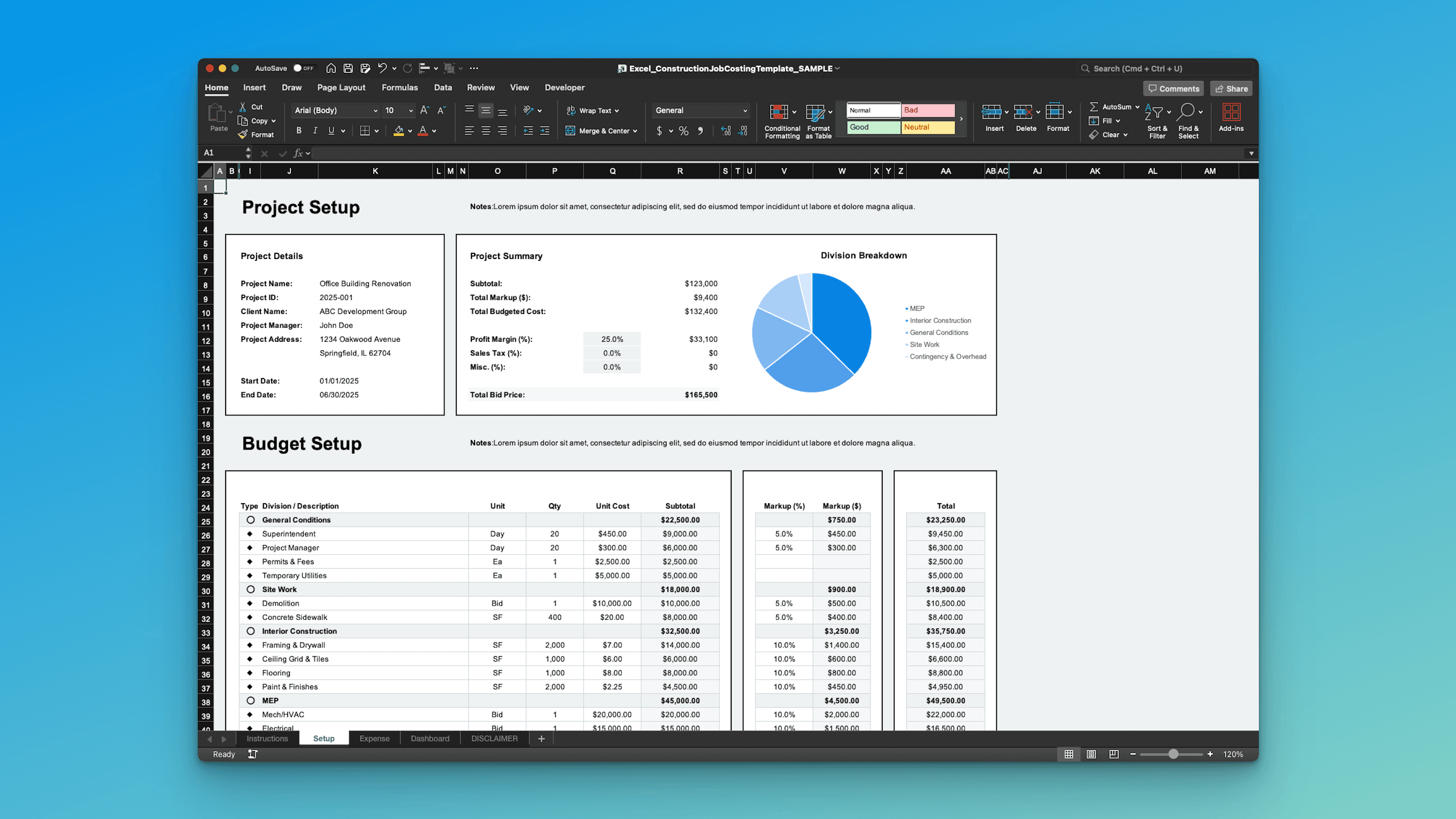This screenshot has width=1456, height=819.
Task: Click the add new sheet plus button
Action: pyautogui.click(x=541, y=738)
